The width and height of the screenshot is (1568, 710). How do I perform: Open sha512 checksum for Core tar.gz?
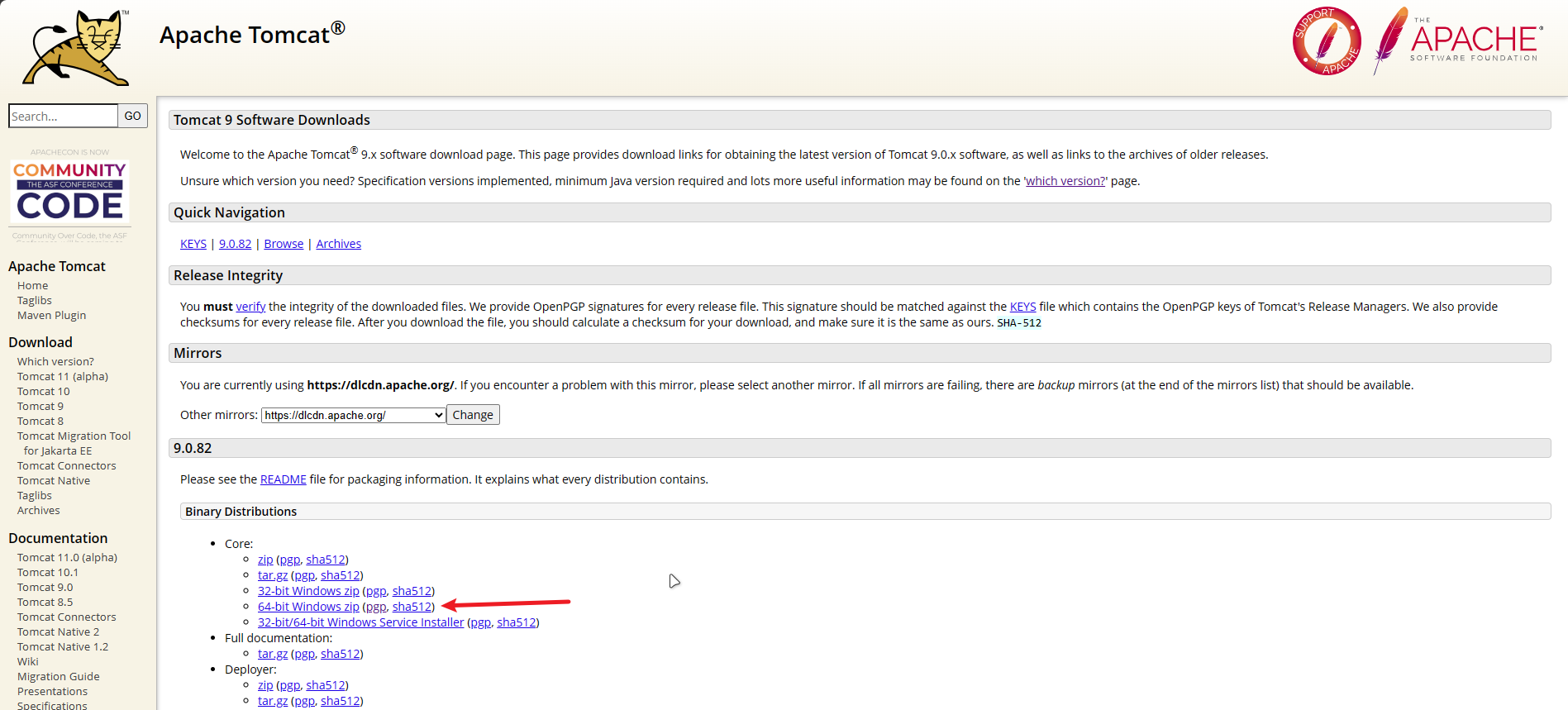[341, 575]
